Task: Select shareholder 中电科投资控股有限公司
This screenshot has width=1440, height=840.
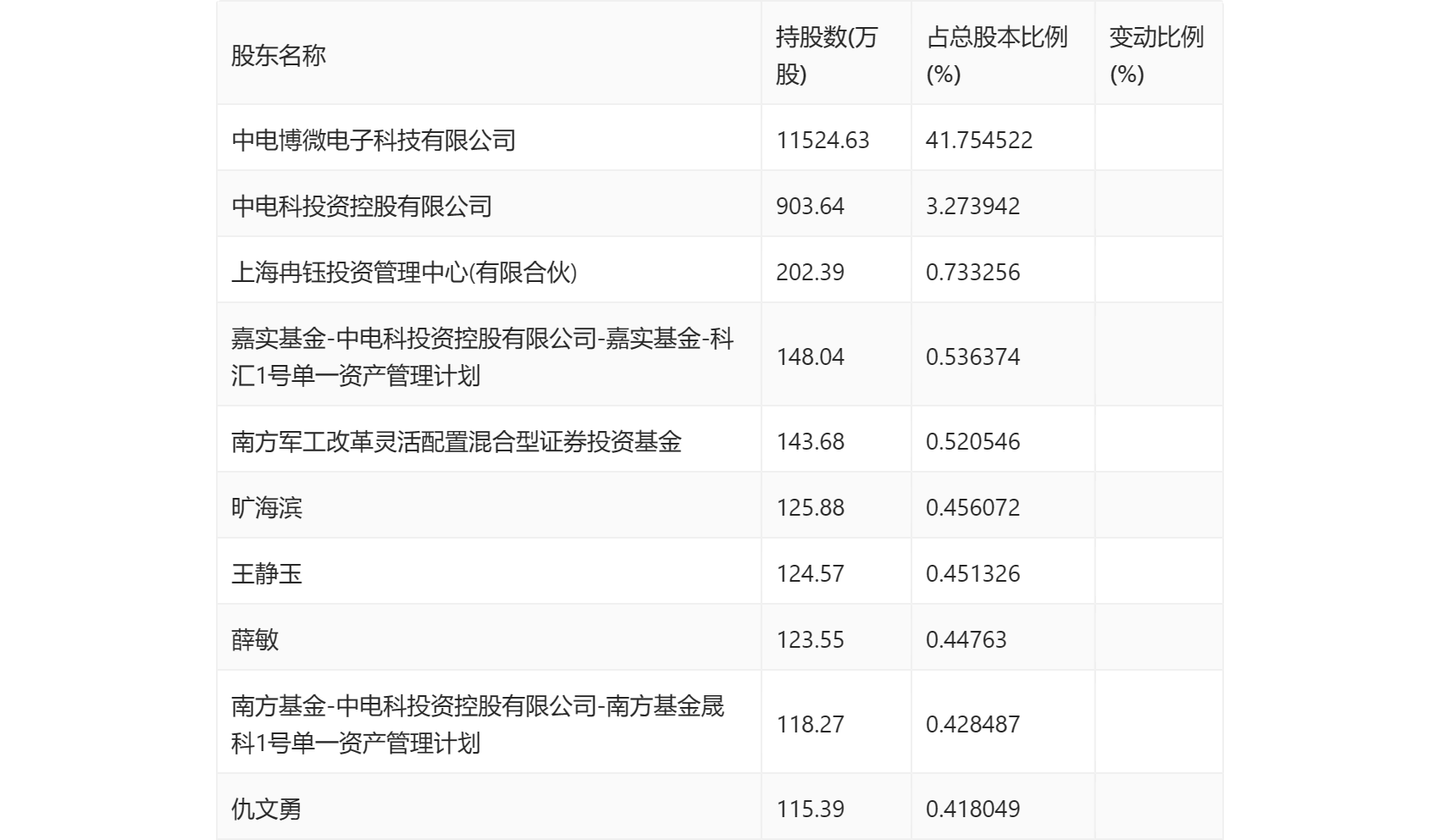Action: [x=362, y=206]
